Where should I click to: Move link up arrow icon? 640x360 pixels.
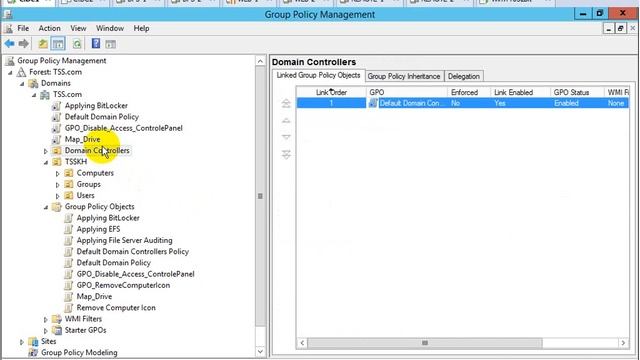coord(286,121)
